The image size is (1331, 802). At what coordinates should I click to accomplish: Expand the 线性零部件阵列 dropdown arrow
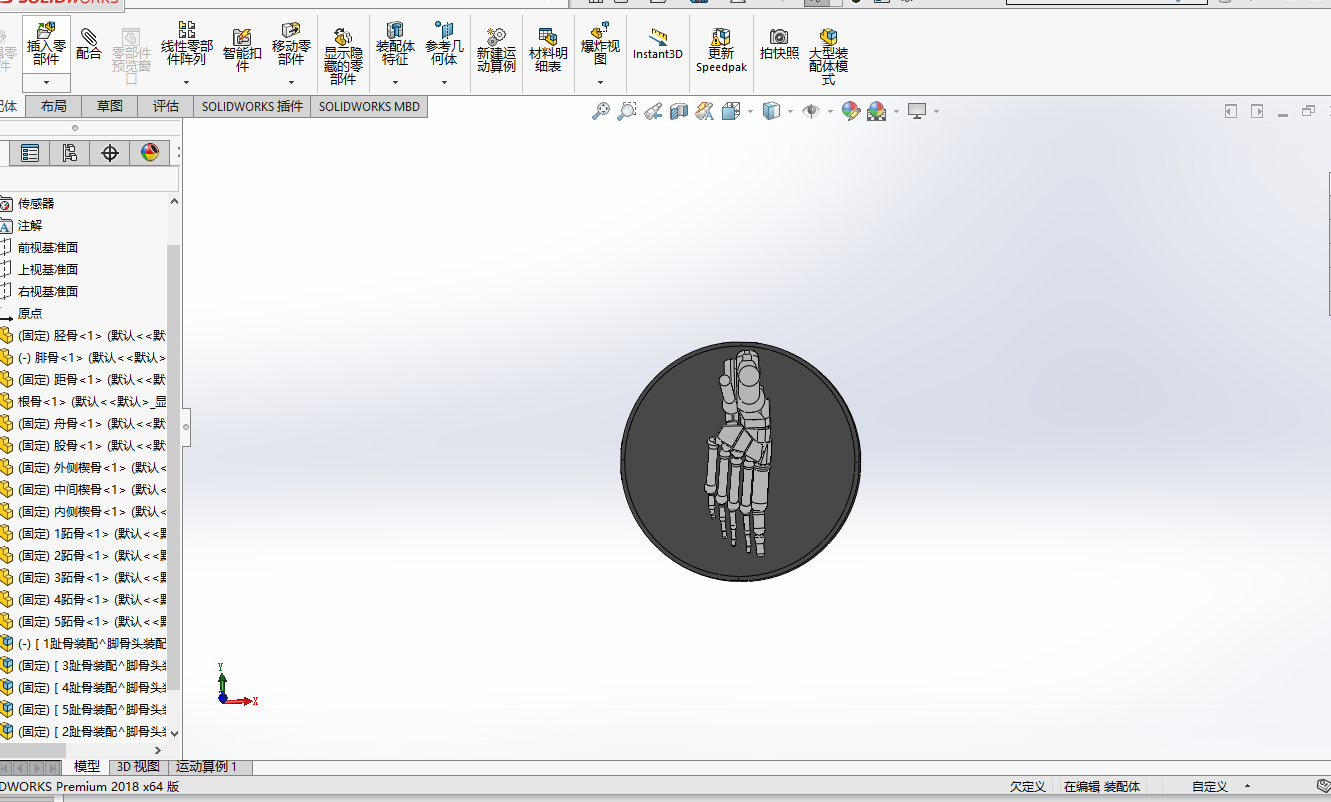point(187,83)
